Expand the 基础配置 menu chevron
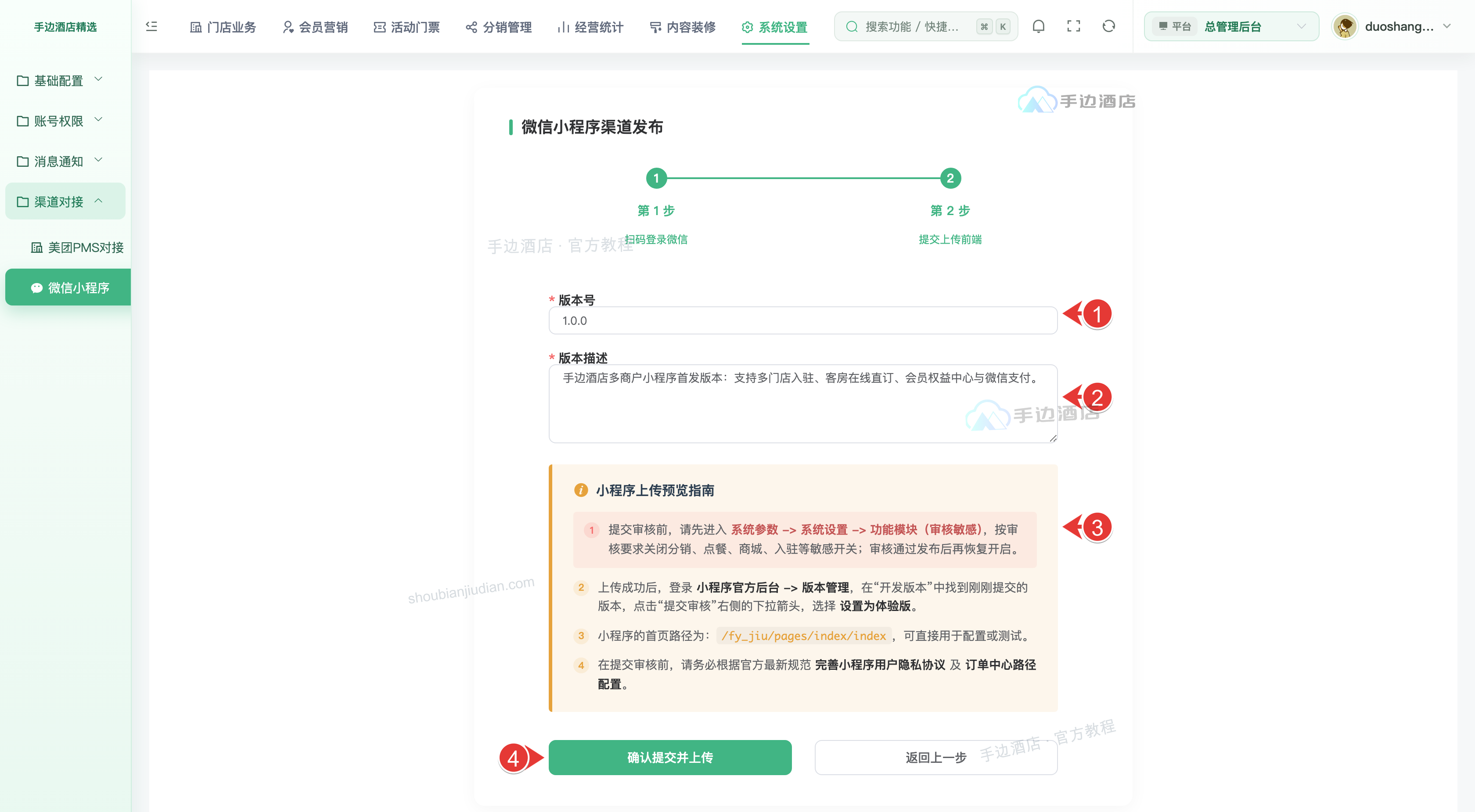Screen dimensions: 1475x812 pyautogui.click(x=98, y=79)
